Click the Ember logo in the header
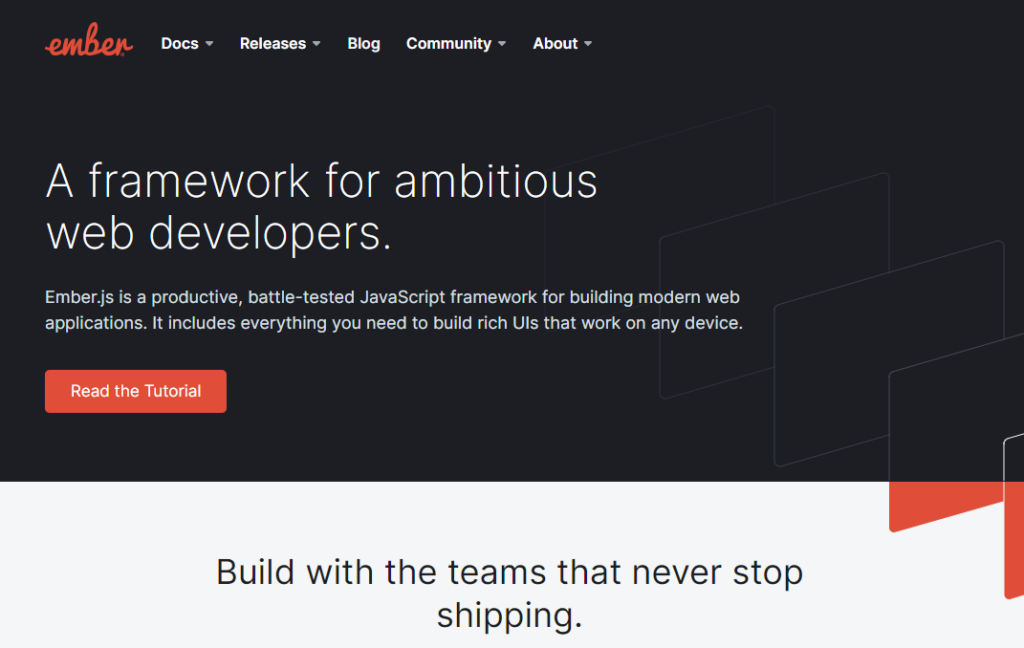1024x648 pixels. pos(89,40)
